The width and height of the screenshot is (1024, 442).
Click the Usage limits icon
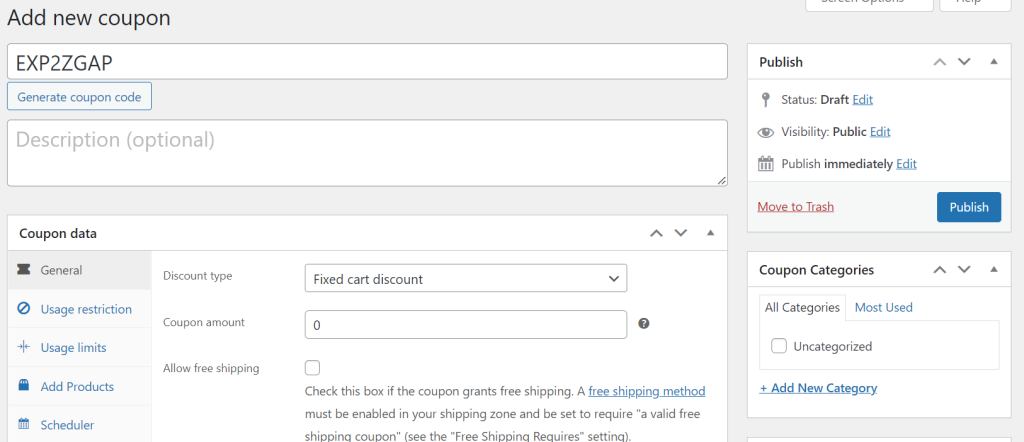point(24,347)
